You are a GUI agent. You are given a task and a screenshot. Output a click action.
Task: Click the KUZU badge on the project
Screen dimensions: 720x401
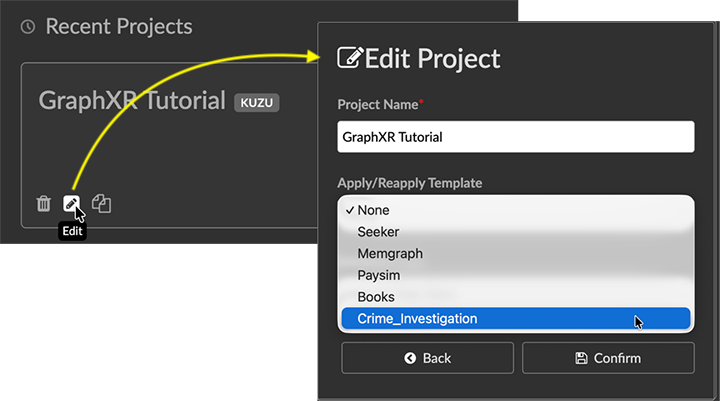tap(257, 102)
